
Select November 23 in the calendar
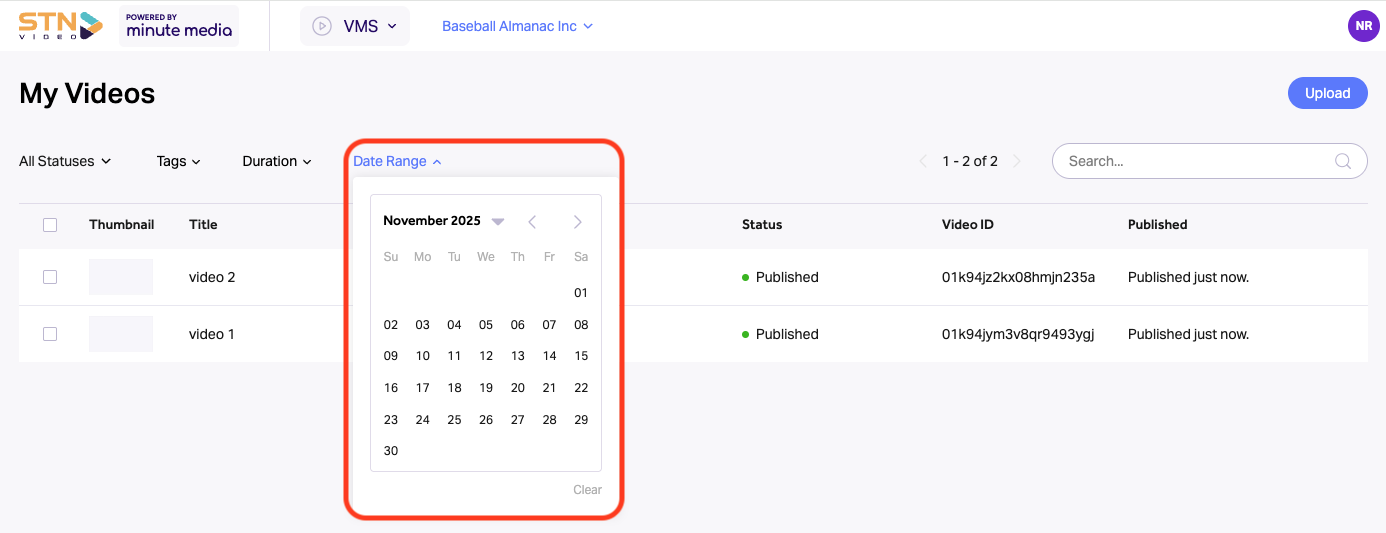coord(391,420)
